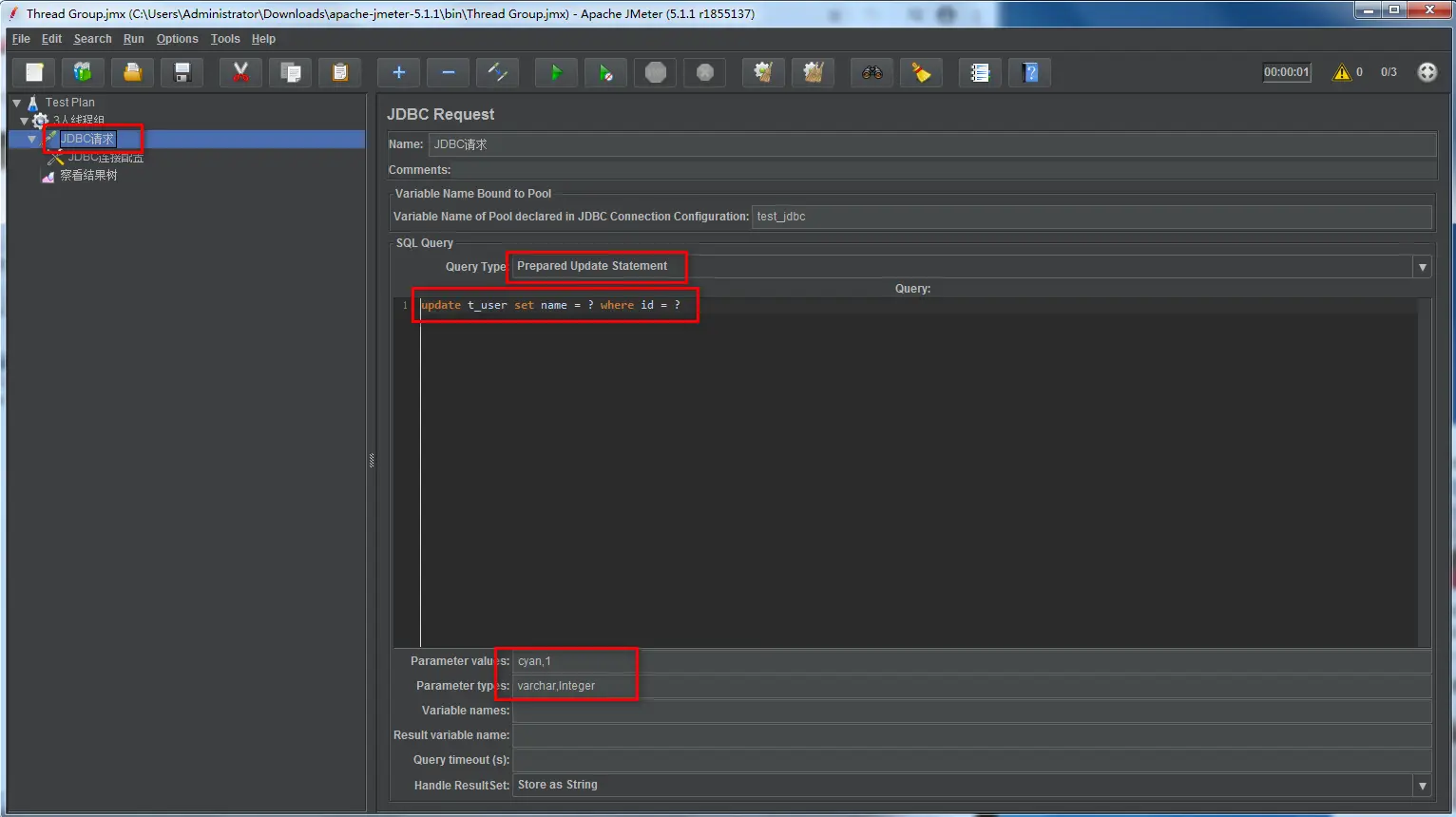
Task: Click the Query timeout field
Action: click(971, 760)
